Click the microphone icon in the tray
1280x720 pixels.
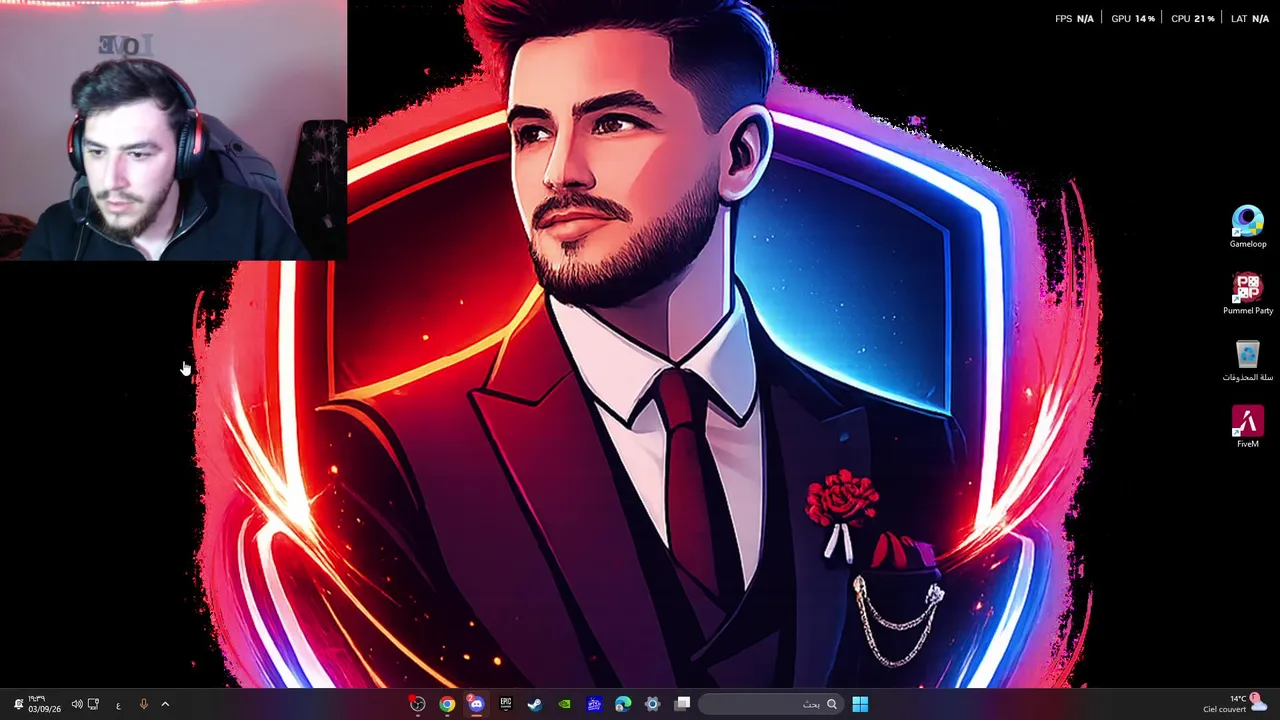tap(143, 704)
